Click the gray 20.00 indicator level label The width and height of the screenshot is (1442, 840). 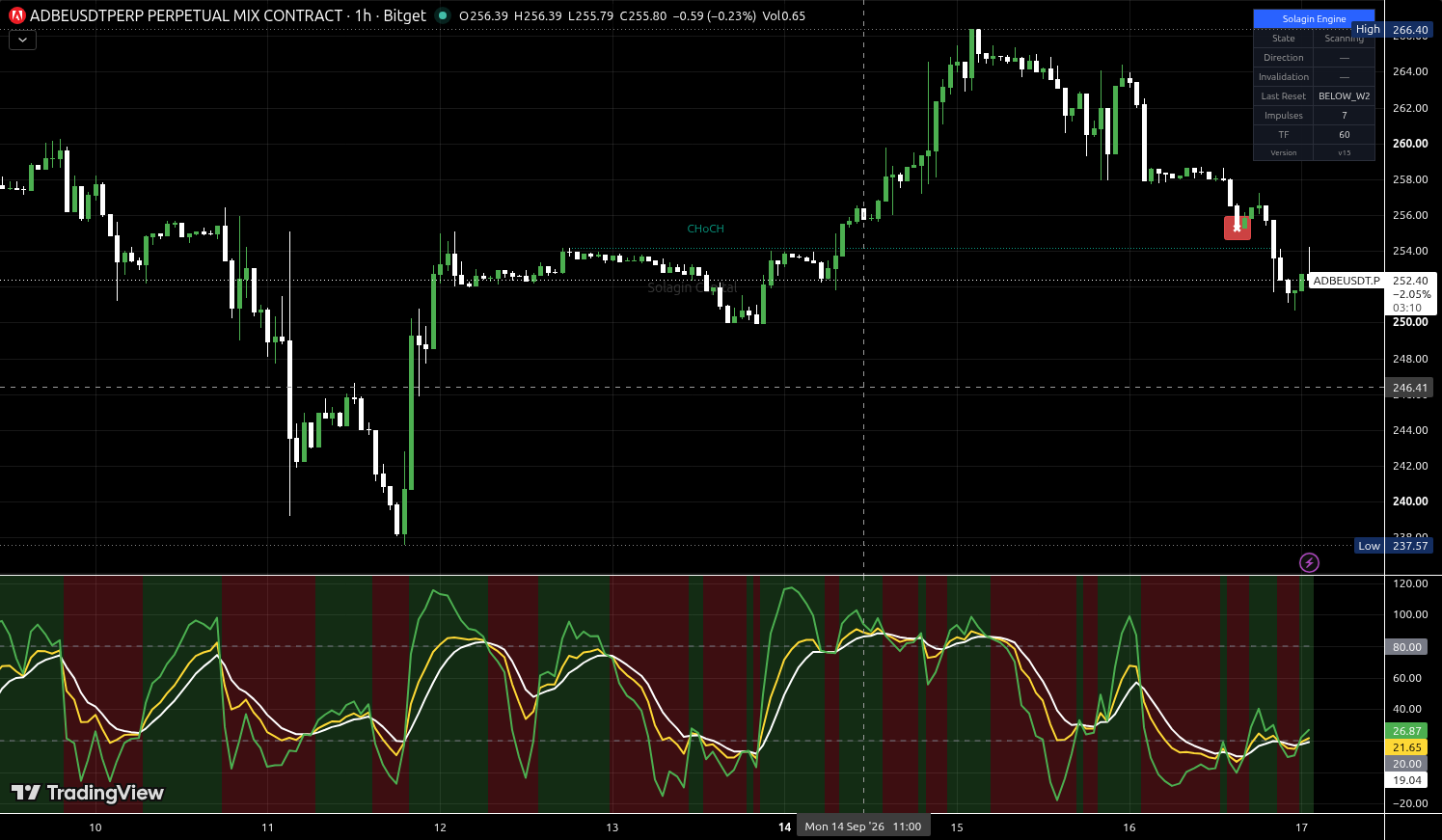pos(1407,764)
